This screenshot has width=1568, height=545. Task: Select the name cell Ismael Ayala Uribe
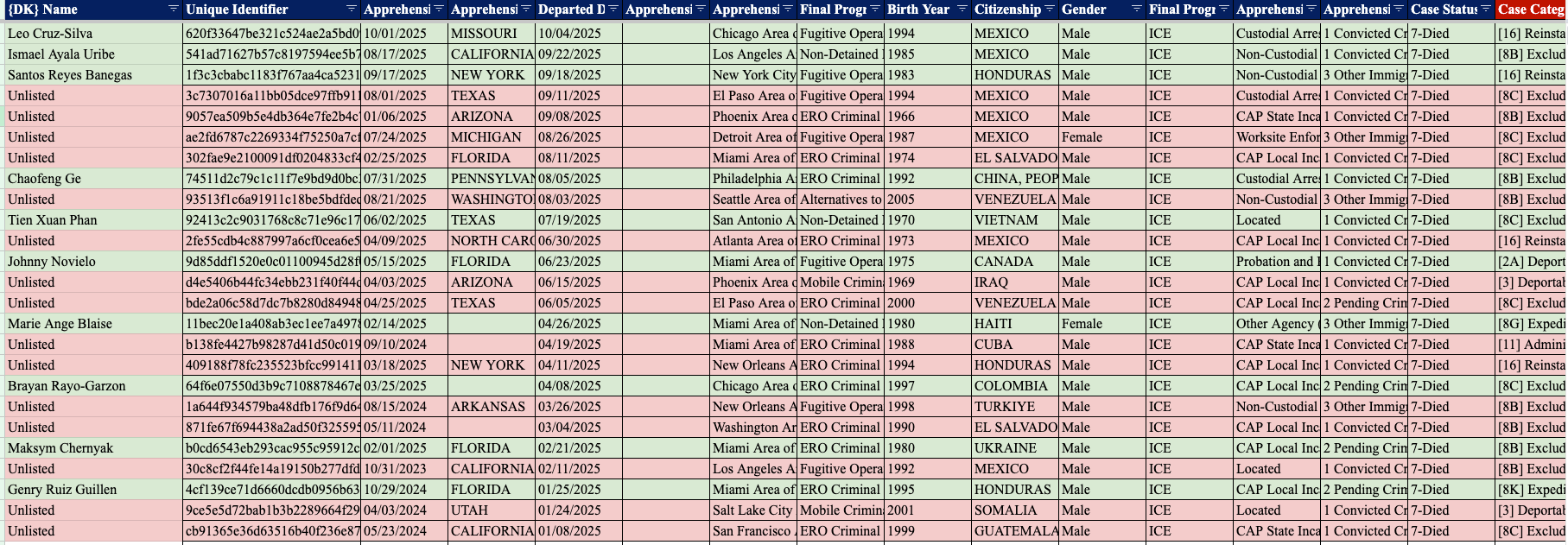94,54
